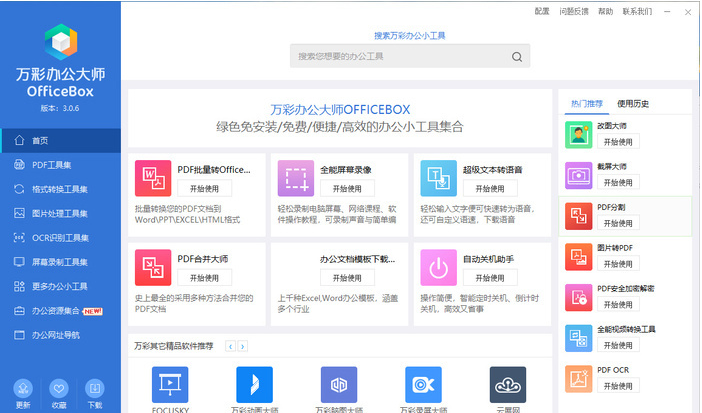702x413 pixels.
Task: Click 开始使用 under 超级文本转语音
Action: pos(490,189)
